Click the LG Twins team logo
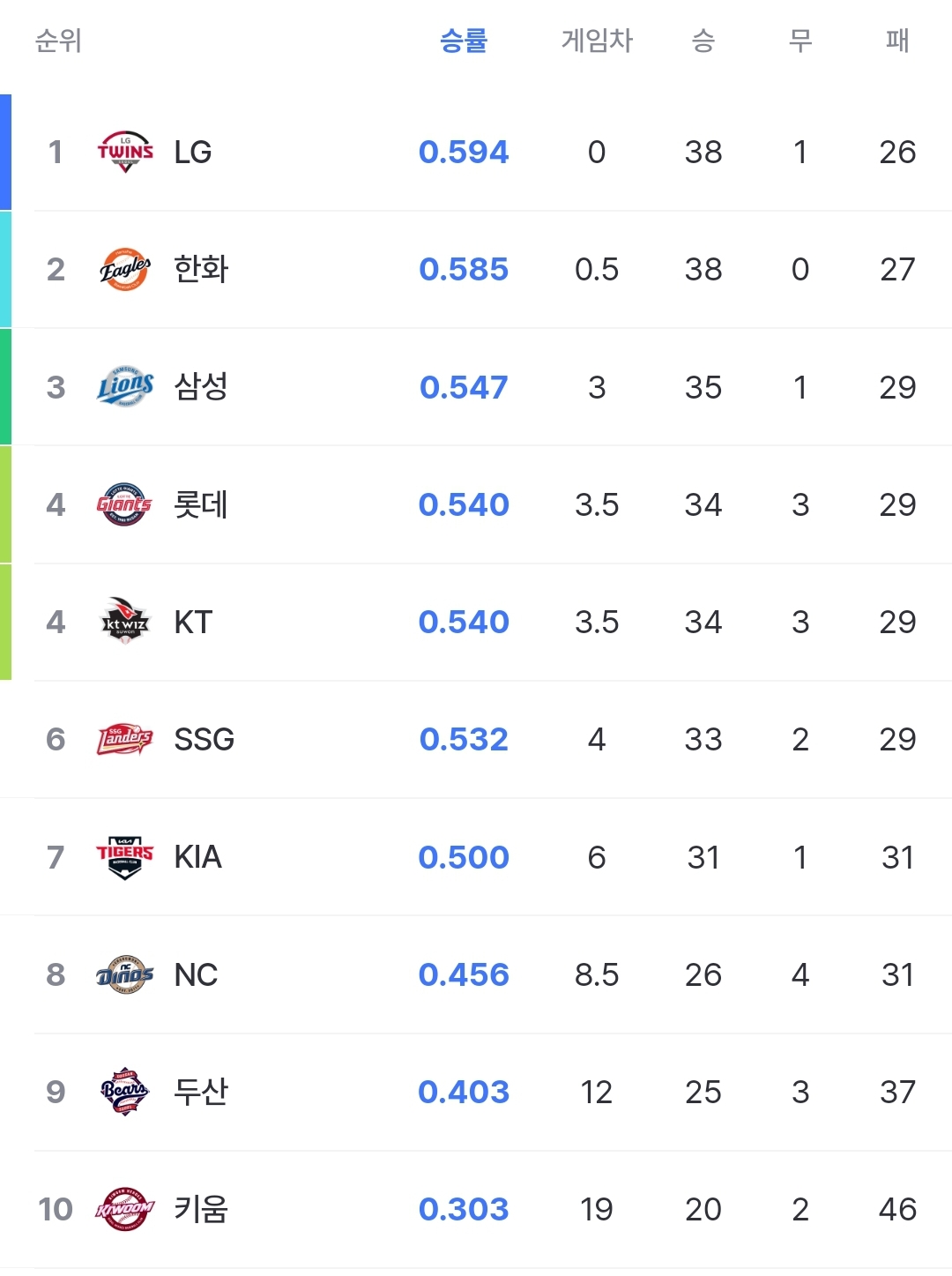The width and height of the screenshot is (952, 1276). 125,152
